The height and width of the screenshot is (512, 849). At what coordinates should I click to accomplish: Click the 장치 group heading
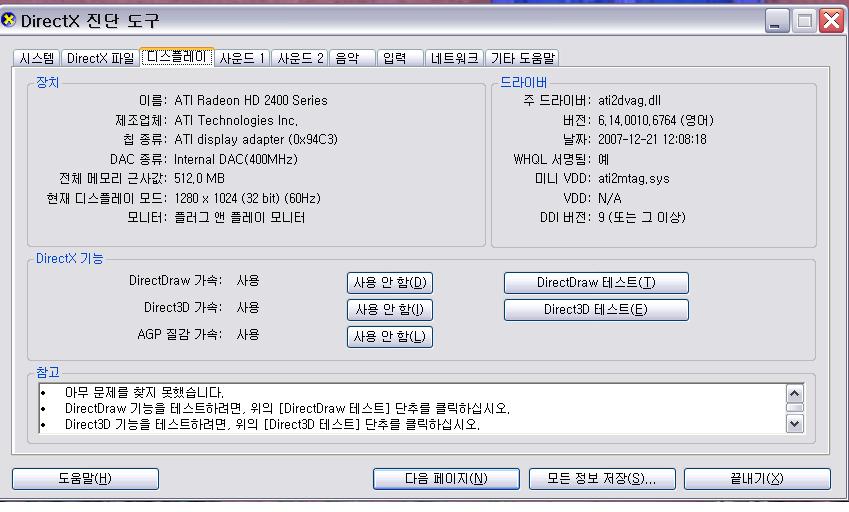[x=48, y=82]
